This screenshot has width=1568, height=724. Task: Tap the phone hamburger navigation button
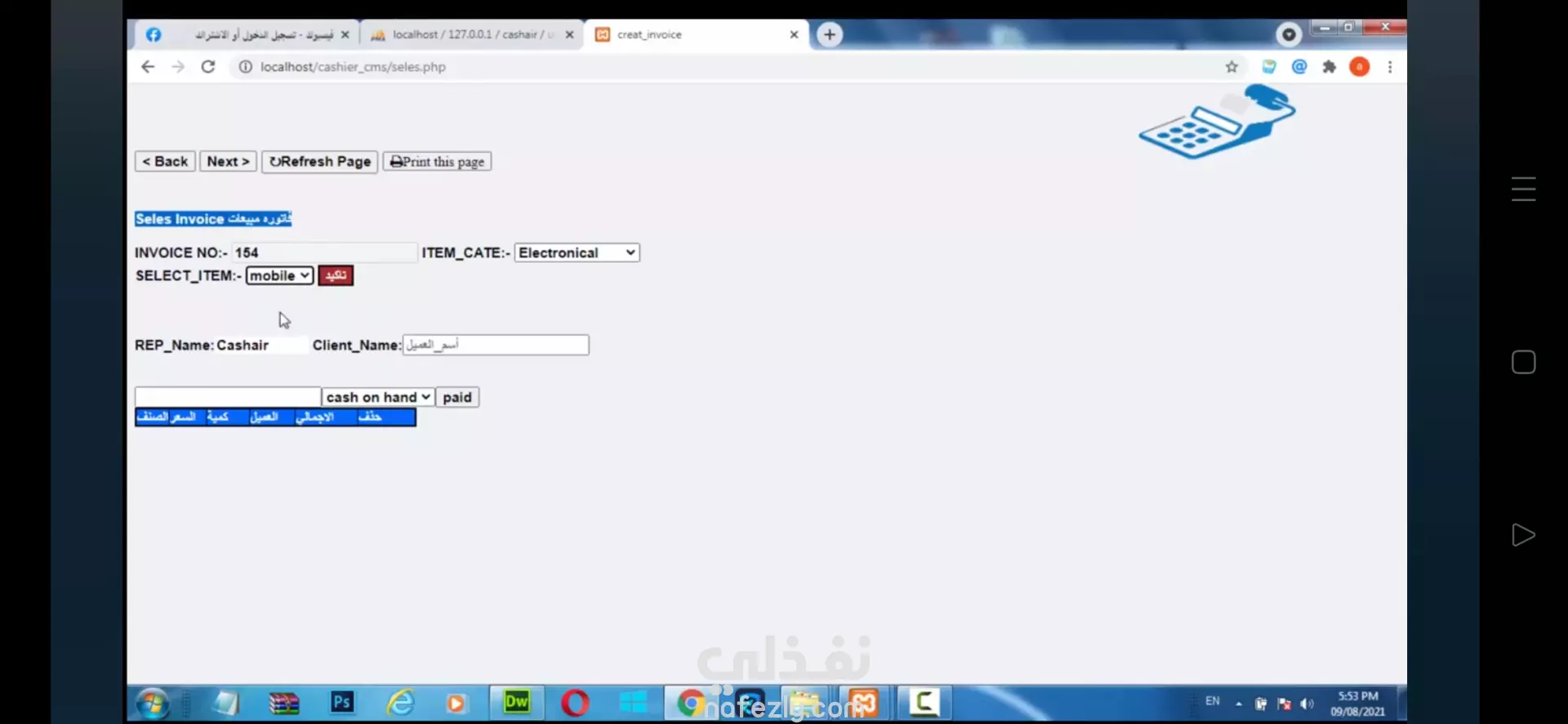click(1523, 190)
